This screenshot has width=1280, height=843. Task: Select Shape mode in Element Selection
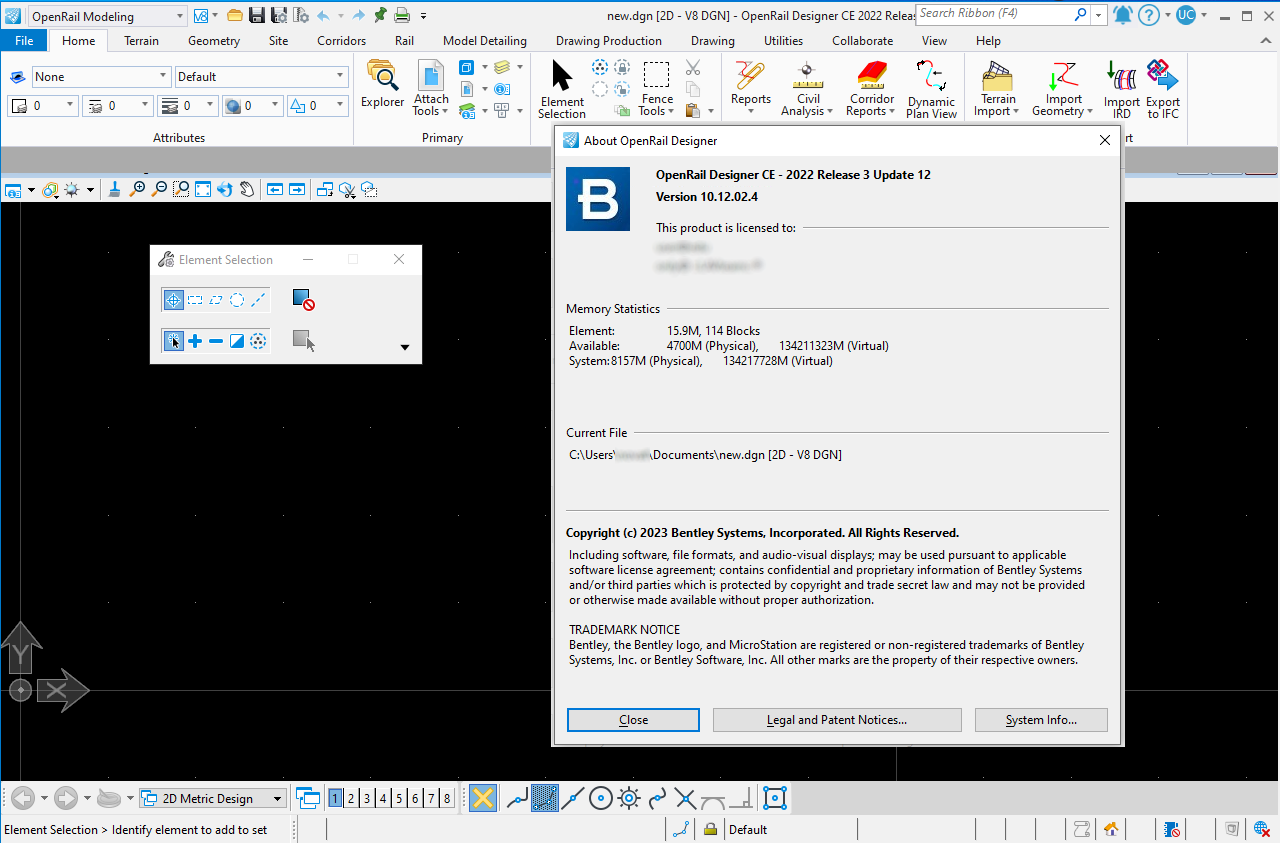(x=216, y=299)
